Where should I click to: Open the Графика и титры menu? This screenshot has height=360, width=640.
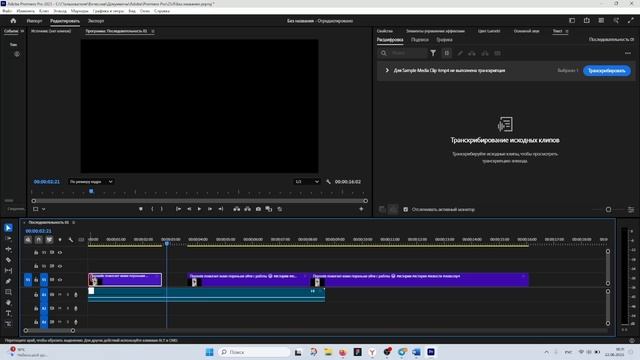point(108,11)
